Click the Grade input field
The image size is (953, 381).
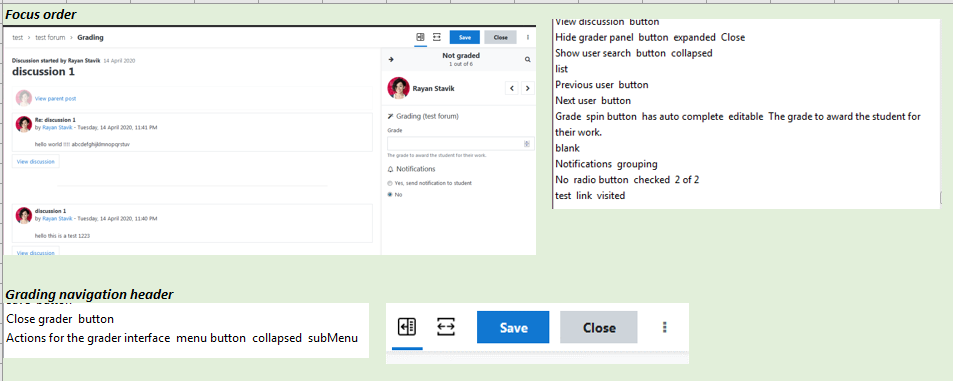coord(461,144)
